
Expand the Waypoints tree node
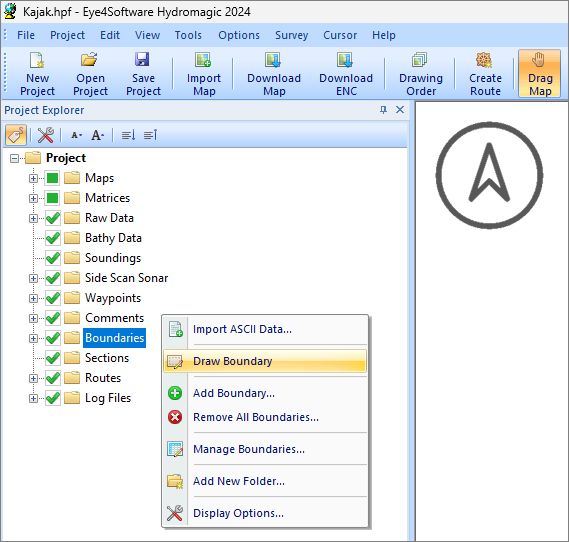click(x=33, y=298)
